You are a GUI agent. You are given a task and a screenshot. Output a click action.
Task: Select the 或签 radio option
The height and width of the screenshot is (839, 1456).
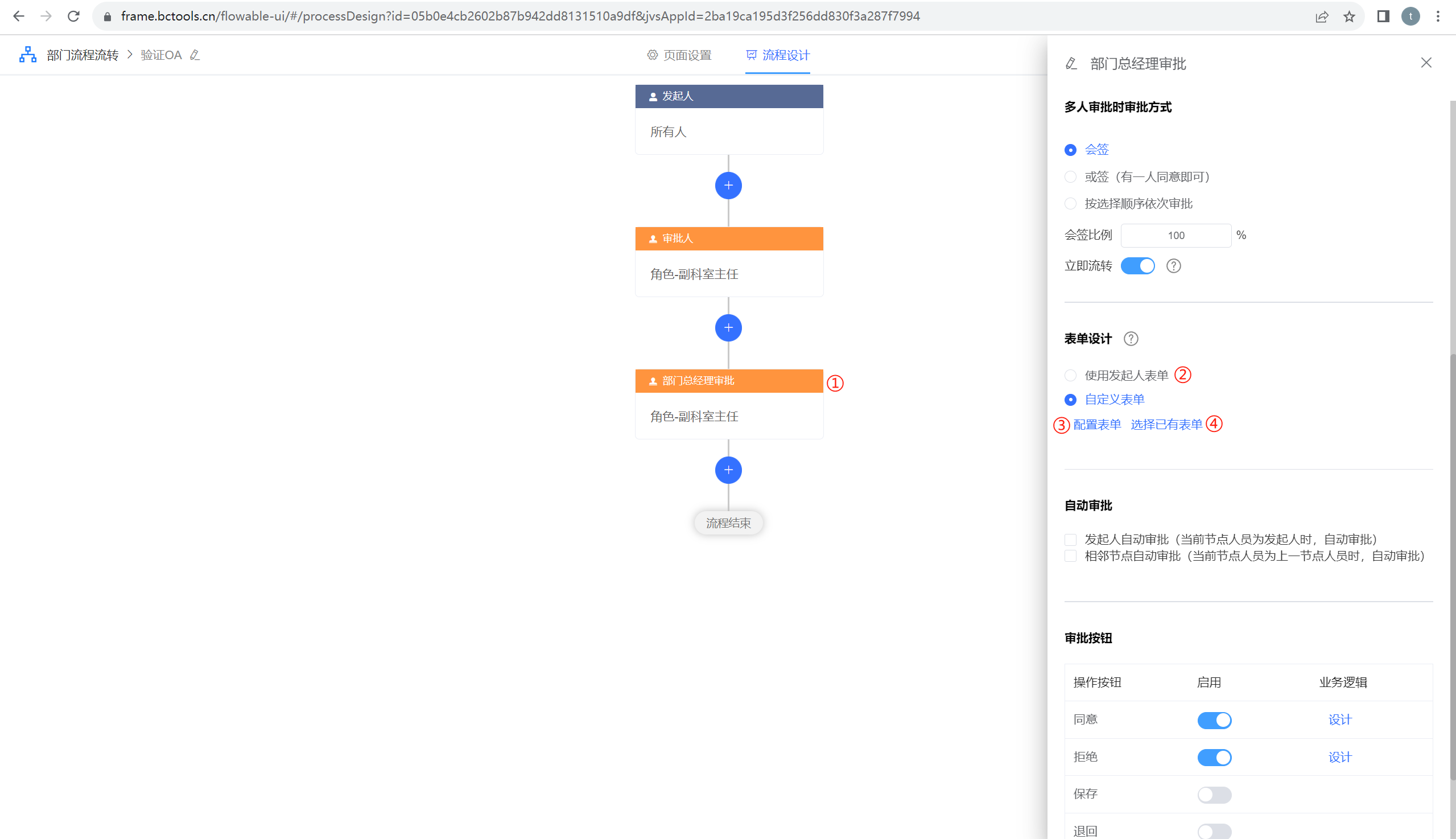pyautogui.click(x=1070, y=177)
